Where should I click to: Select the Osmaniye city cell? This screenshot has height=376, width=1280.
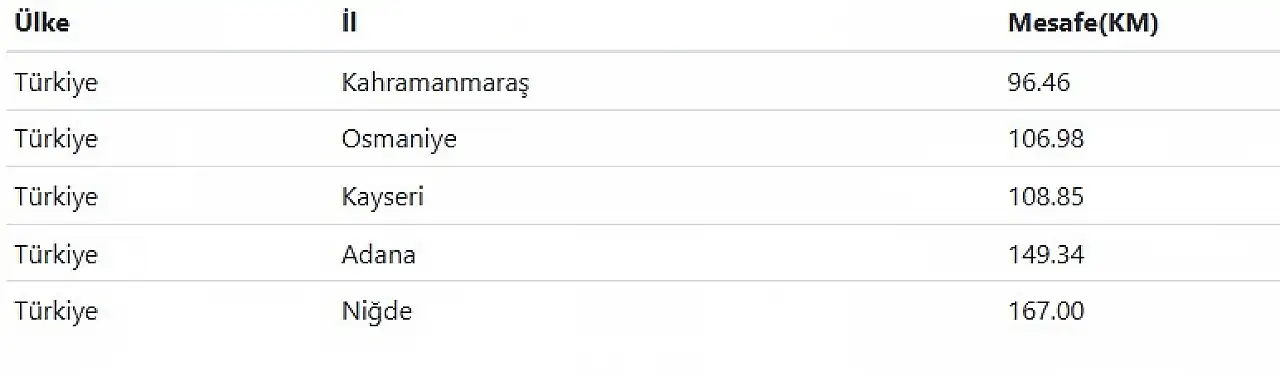tap(399, 139)
